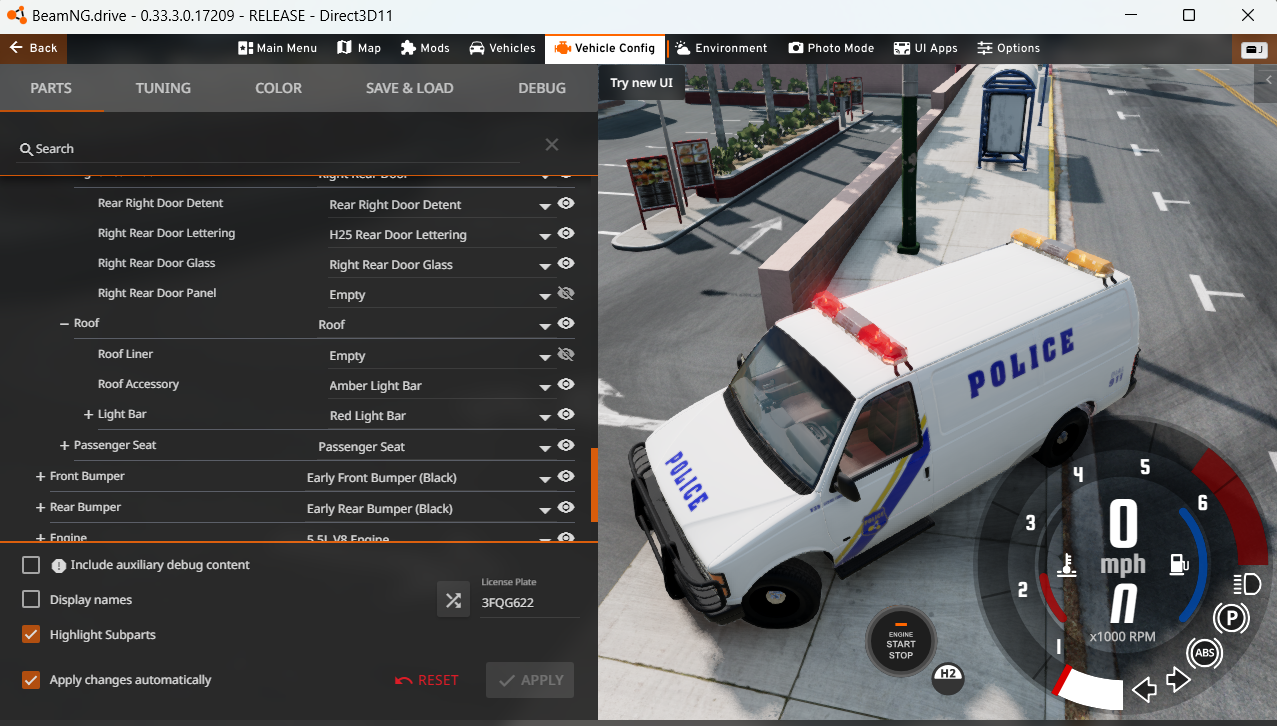The width and height of the screenshot is (1277, 726).
Task: Click the debug content warning info icon
Action: tap(59, 566)
